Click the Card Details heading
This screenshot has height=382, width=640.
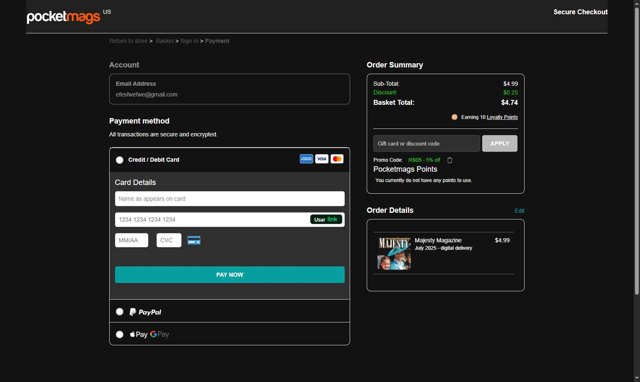pyautogui.click(x=135, y=182)
